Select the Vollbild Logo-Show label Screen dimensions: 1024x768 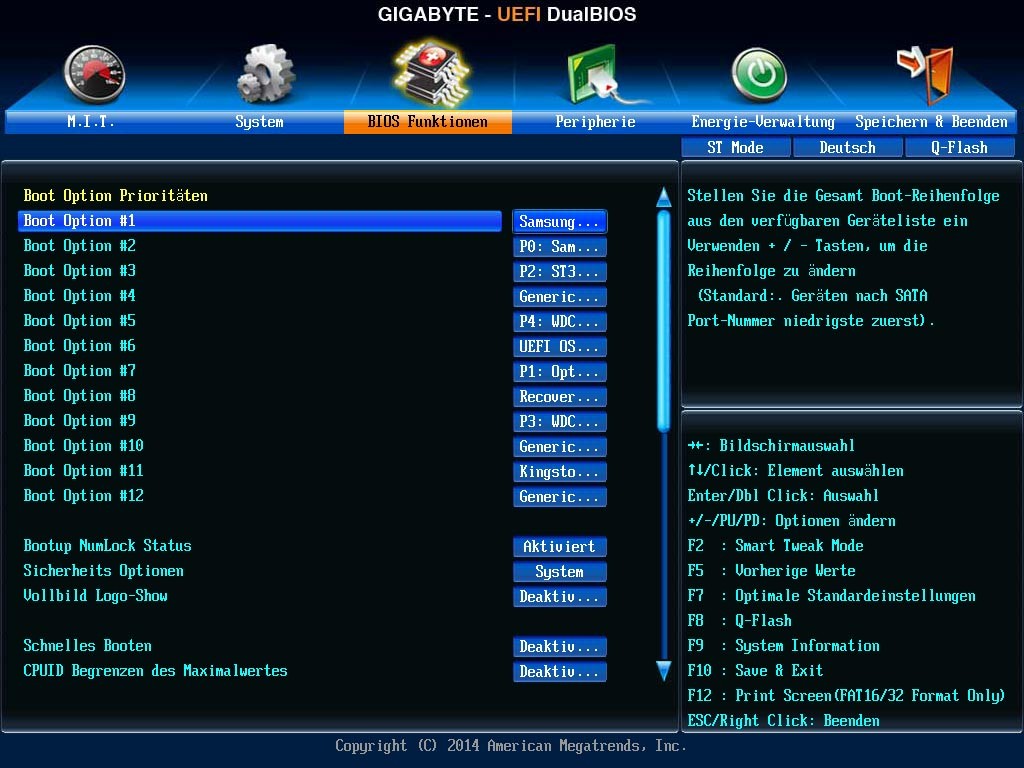(95, 596)
